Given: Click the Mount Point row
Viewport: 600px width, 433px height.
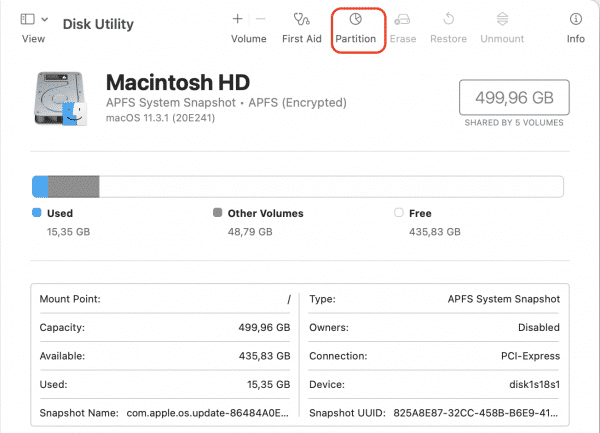Looking at the screenshot, I should click(x=165, y=299).
